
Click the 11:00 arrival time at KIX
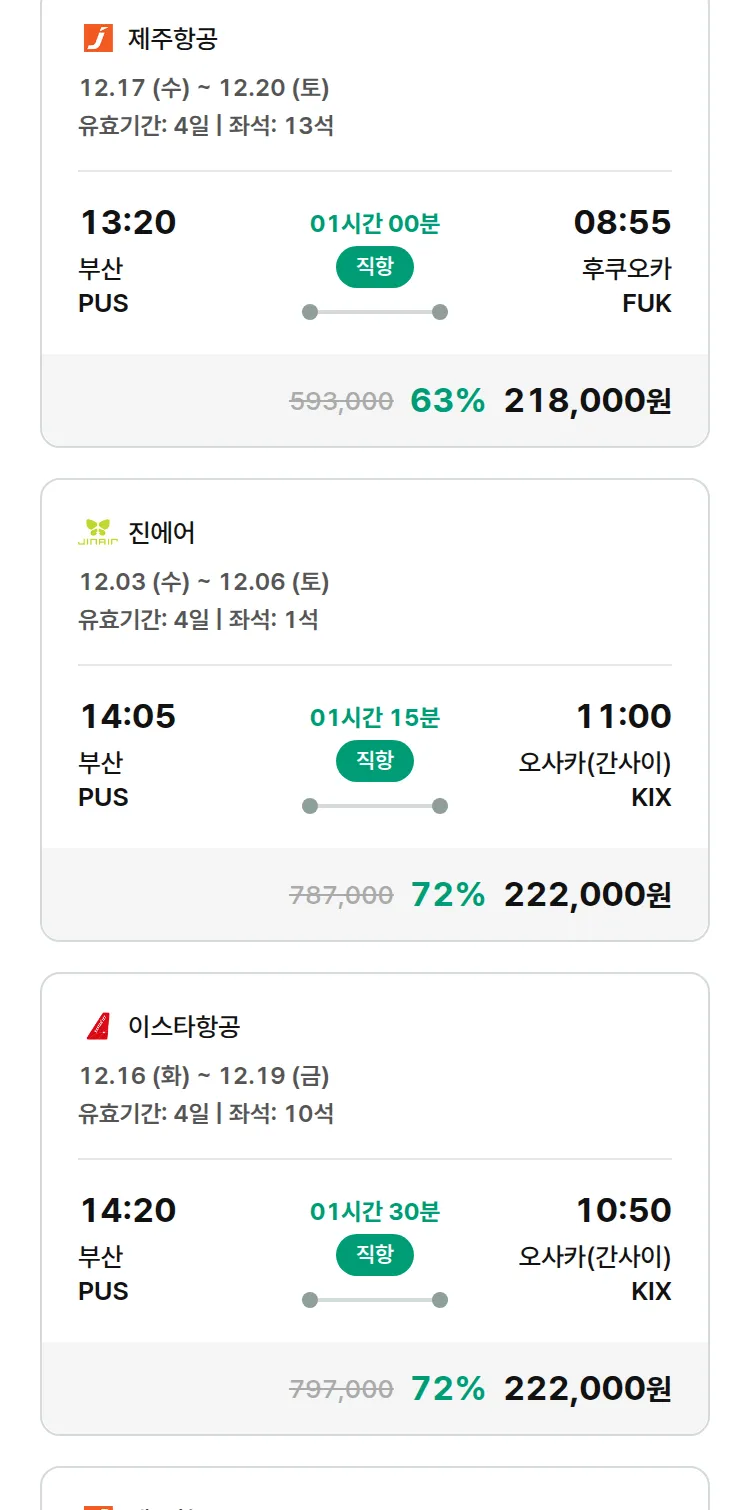tap(623, 716)
